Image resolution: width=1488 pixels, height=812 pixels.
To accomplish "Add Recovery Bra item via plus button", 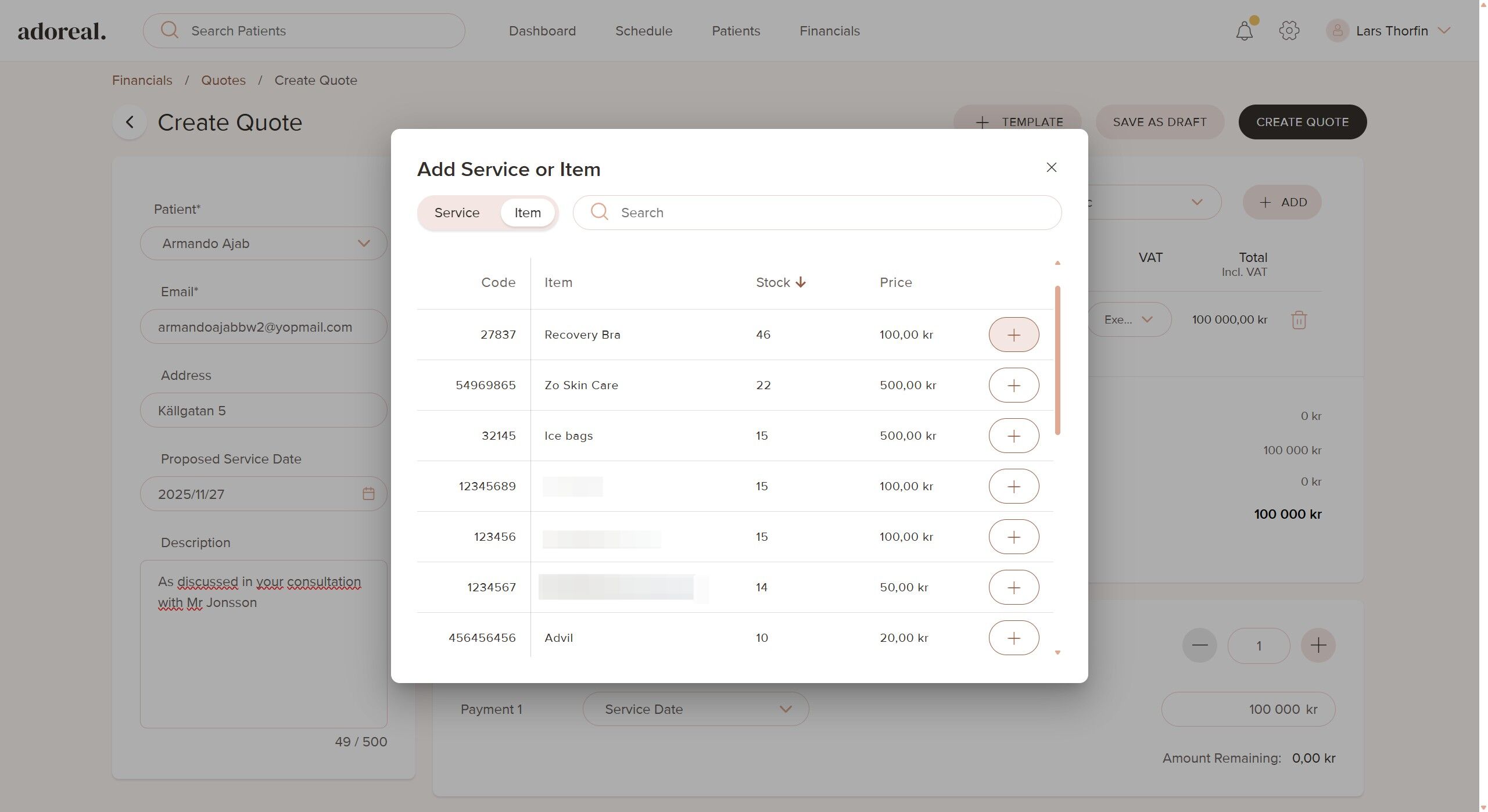I will (1013, 335).
